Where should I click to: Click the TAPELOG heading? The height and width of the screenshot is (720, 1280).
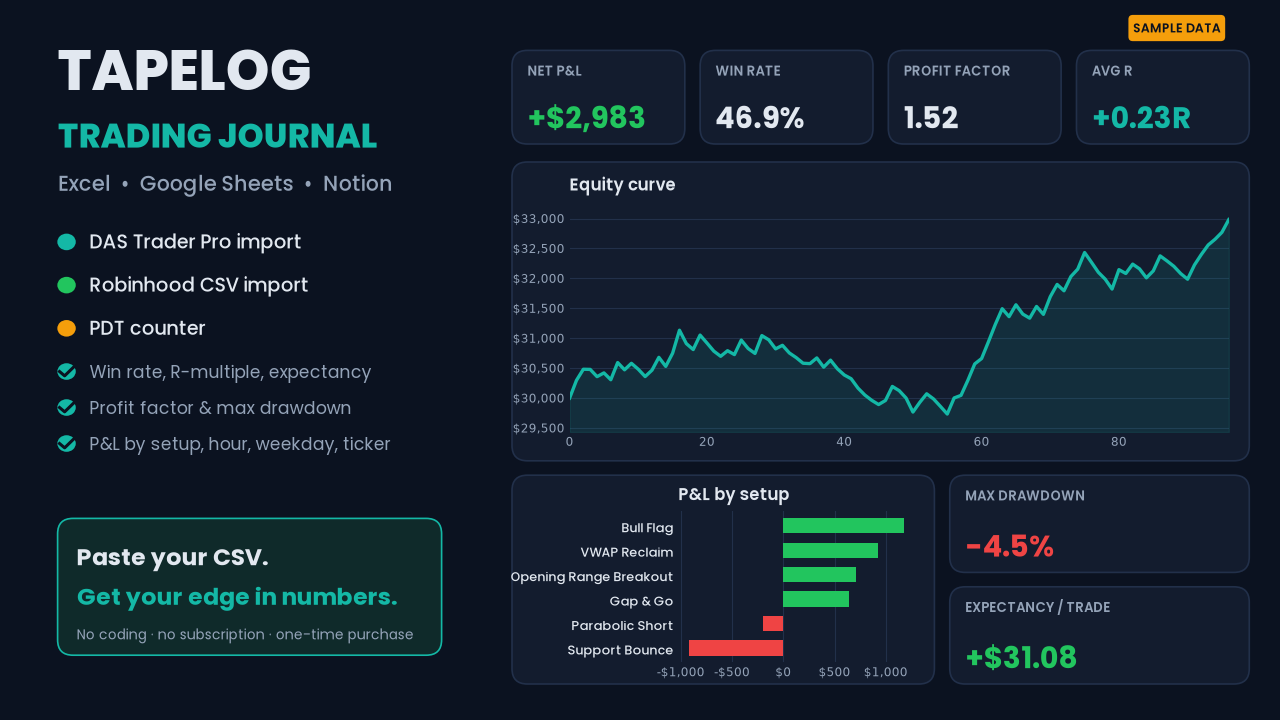coord(185,71)
